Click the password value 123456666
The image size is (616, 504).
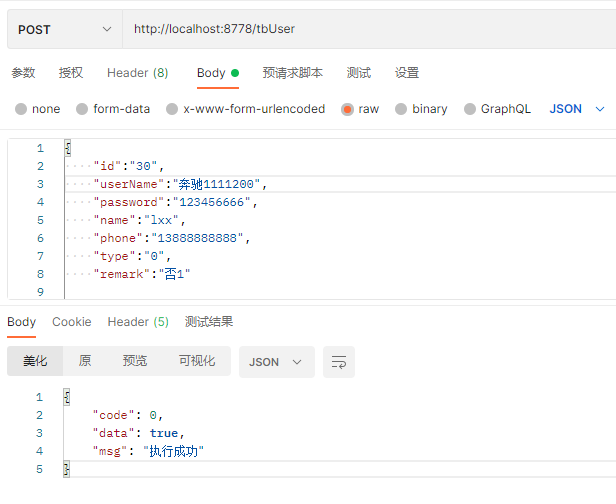(211, 202)
